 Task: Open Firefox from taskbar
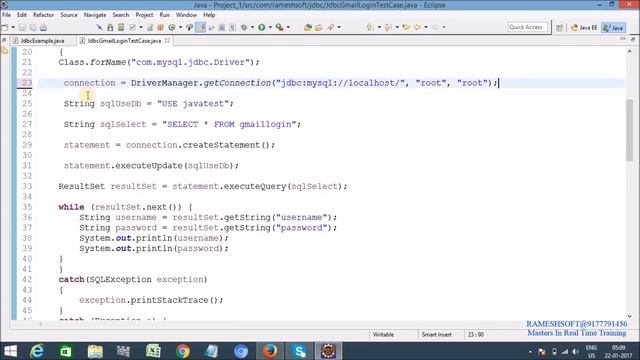[270, 351]
